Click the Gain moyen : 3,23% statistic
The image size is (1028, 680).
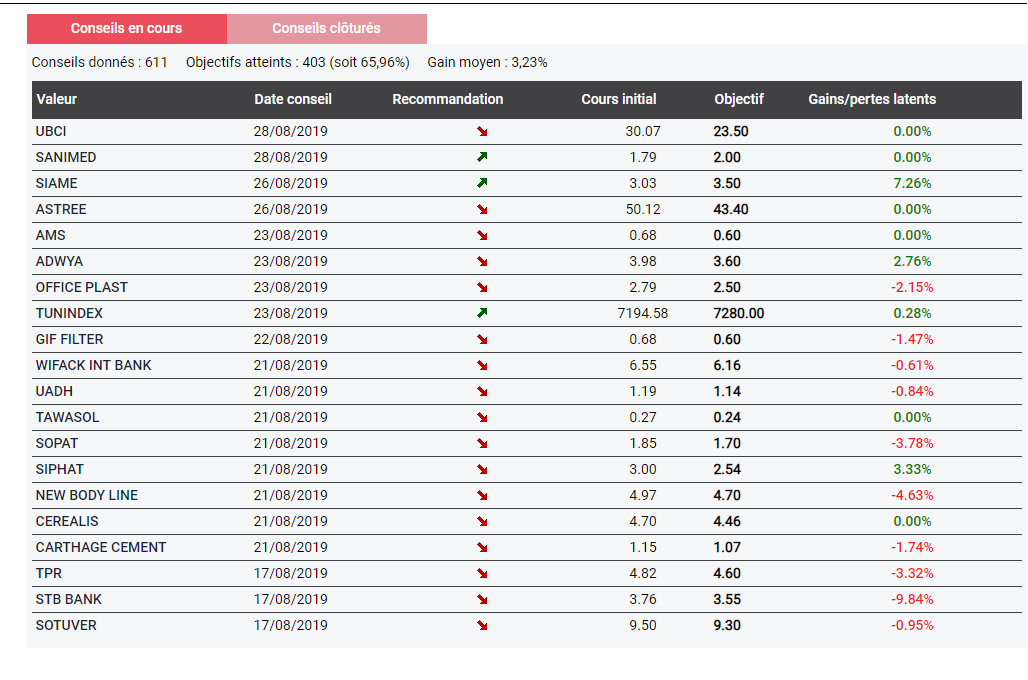coord(487,62)
